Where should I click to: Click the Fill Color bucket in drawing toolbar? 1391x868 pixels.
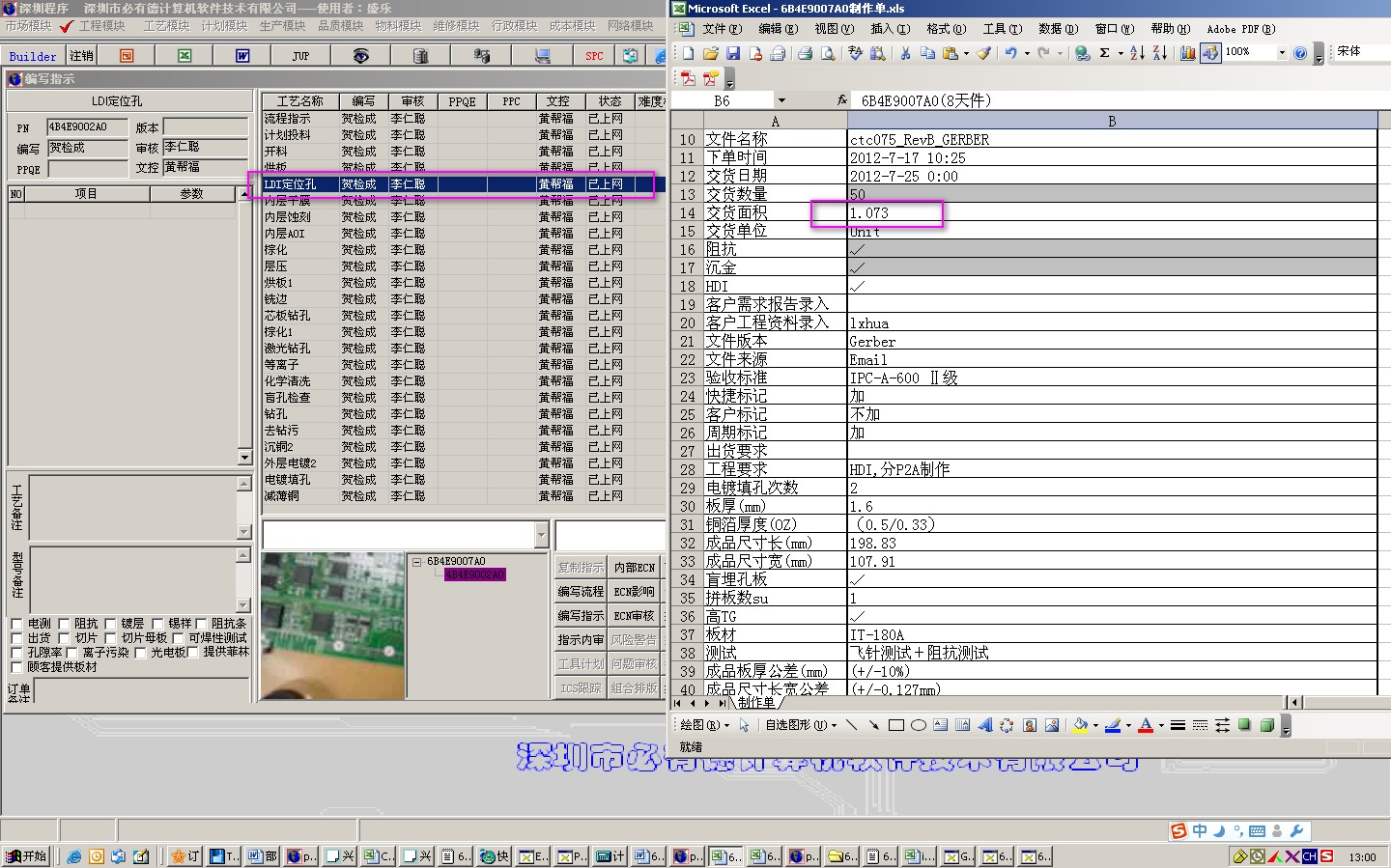click(1081, 725)
